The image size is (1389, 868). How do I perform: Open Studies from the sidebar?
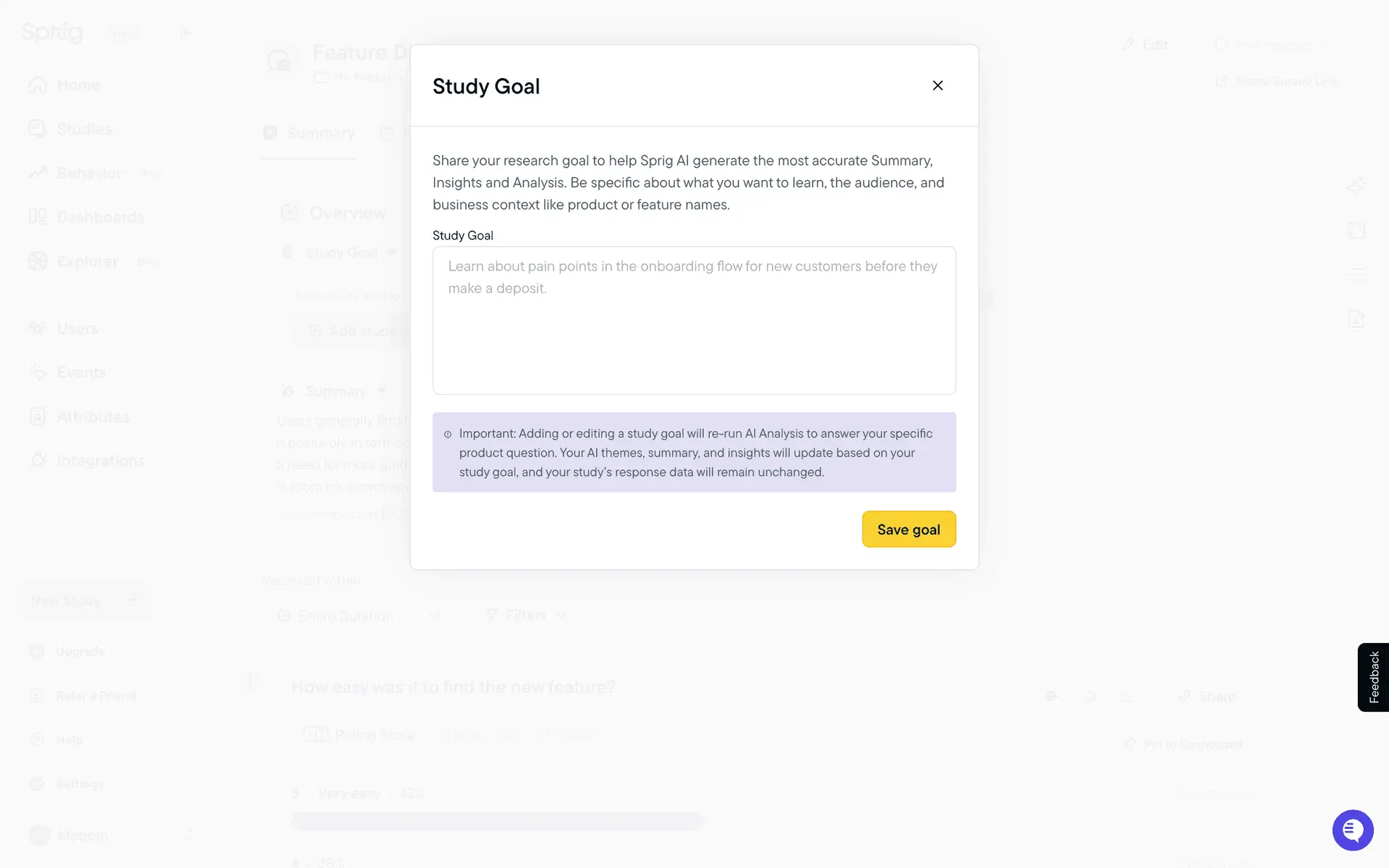(83, 129)
